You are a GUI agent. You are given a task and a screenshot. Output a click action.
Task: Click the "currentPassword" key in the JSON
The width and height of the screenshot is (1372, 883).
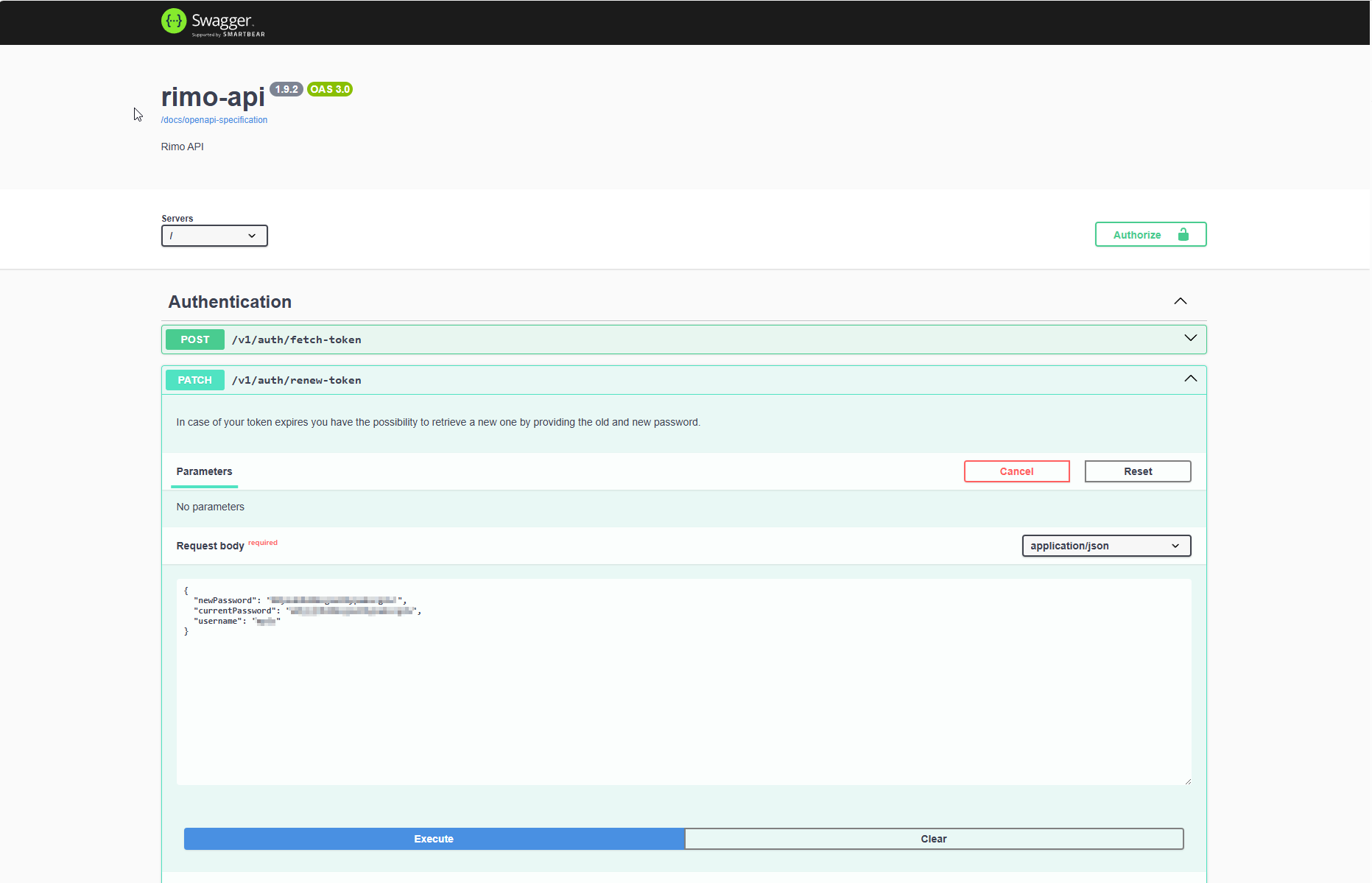click(x=234, y=611)
